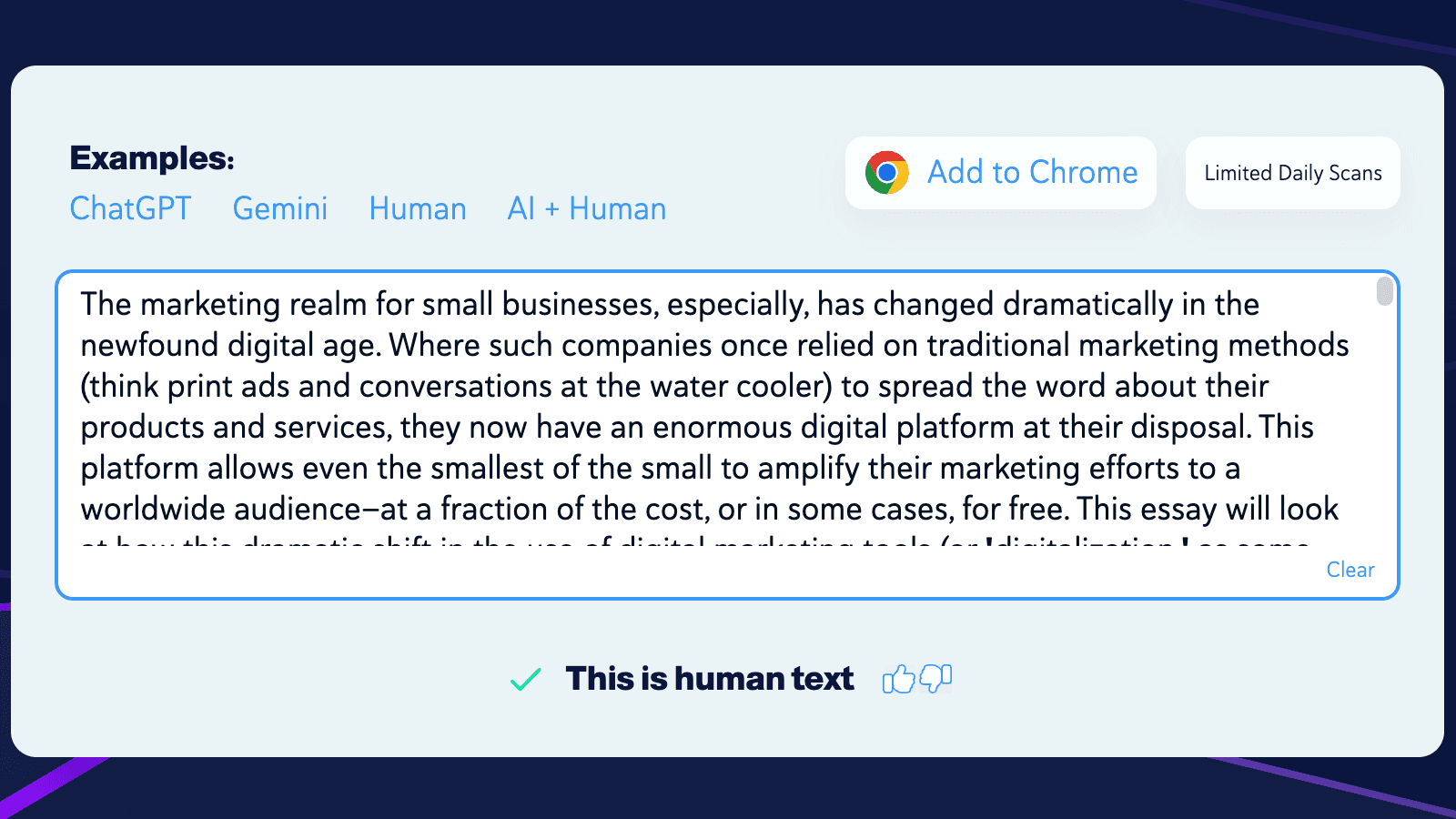Select the Gemini example
Viewport: 1456px width, 819px height.
click(x=280, y=208)
